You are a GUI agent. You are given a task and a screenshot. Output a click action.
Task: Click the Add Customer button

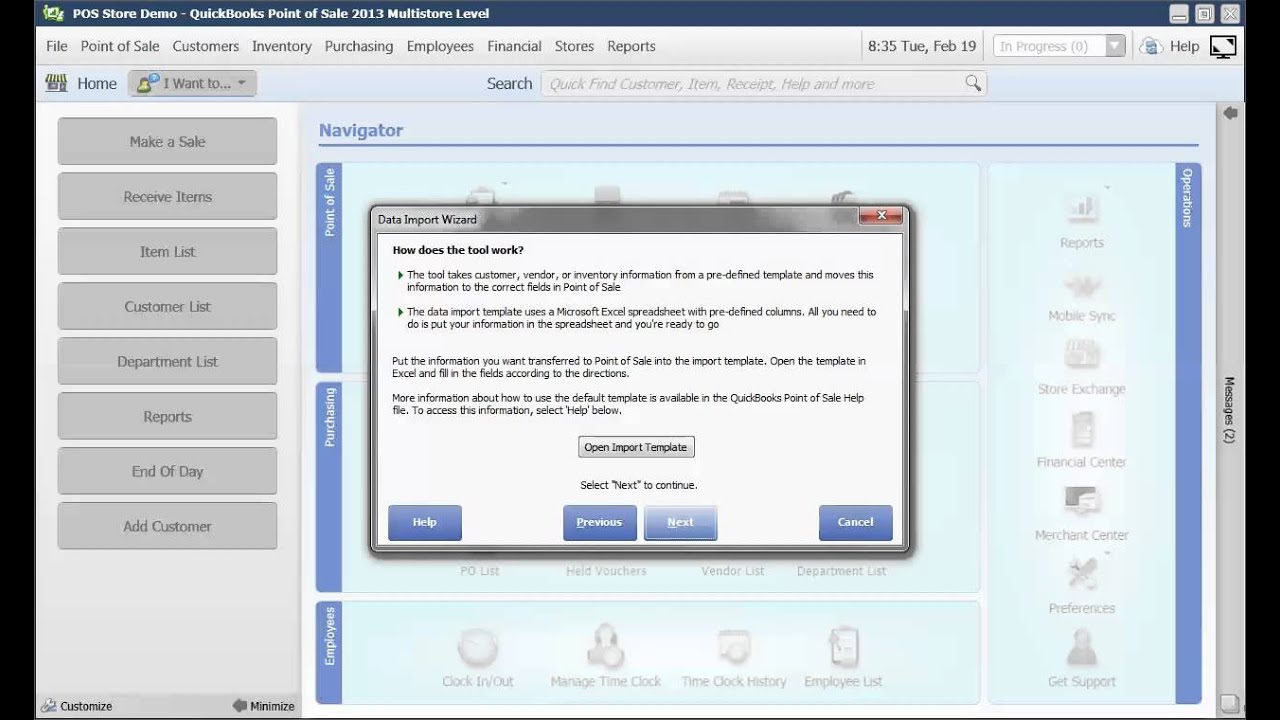(167, 527)
